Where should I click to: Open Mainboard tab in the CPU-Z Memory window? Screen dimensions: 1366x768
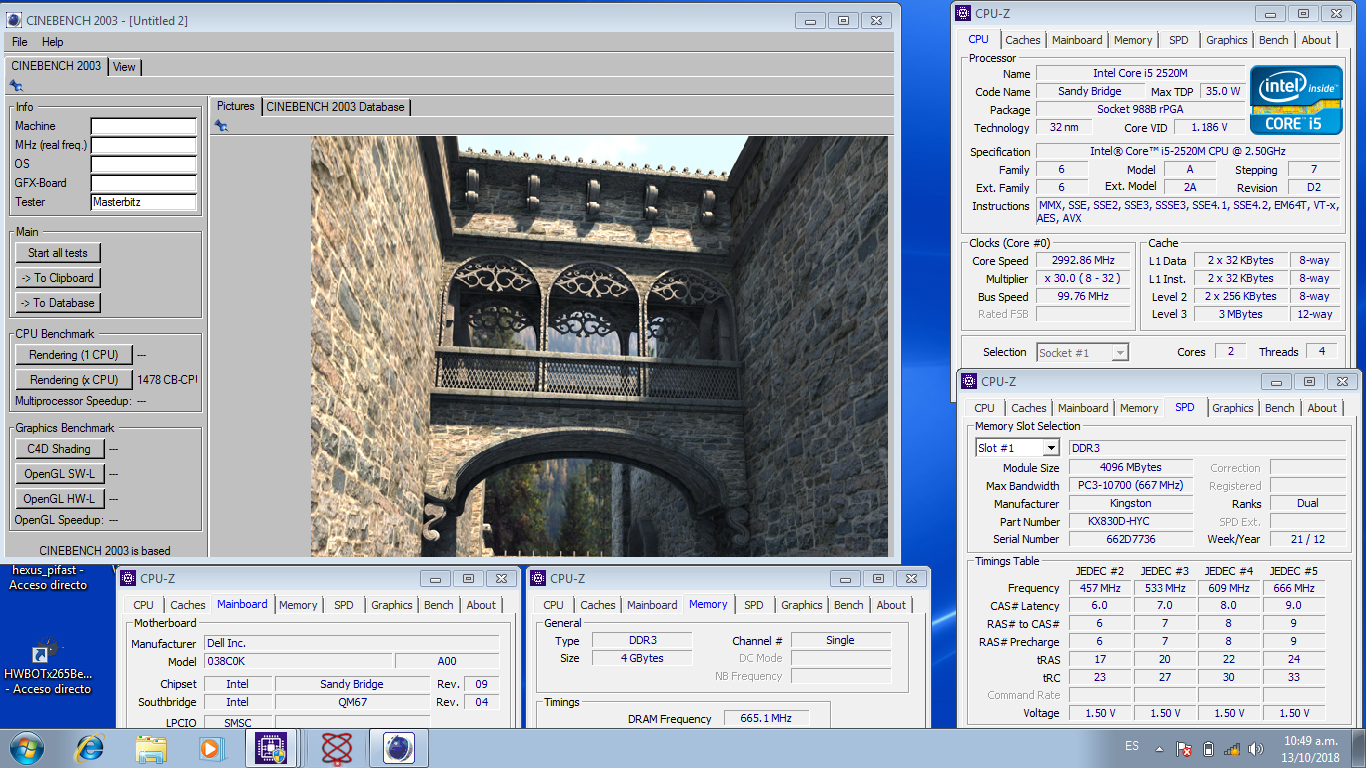click(653, 605)
